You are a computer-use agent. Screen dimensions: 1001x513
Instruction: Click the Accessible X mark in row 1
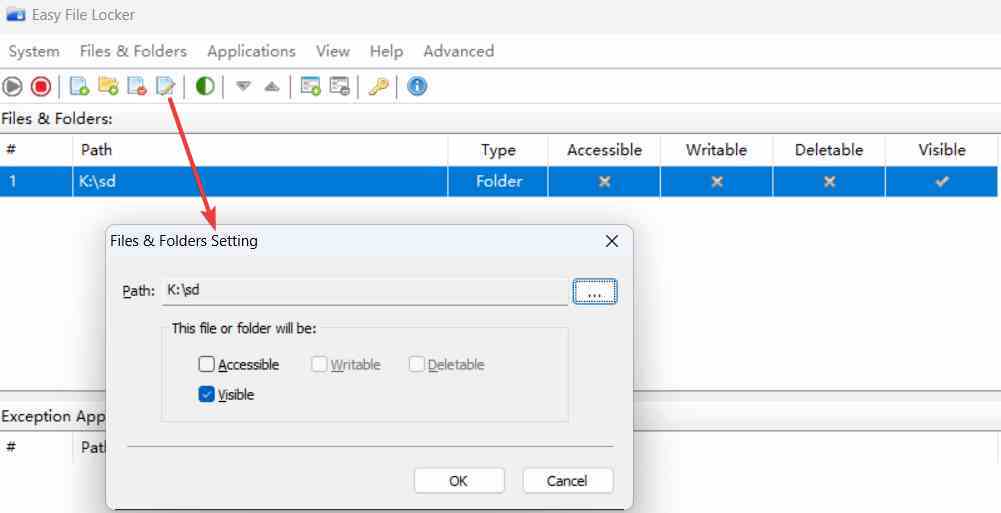coord(604,182)
